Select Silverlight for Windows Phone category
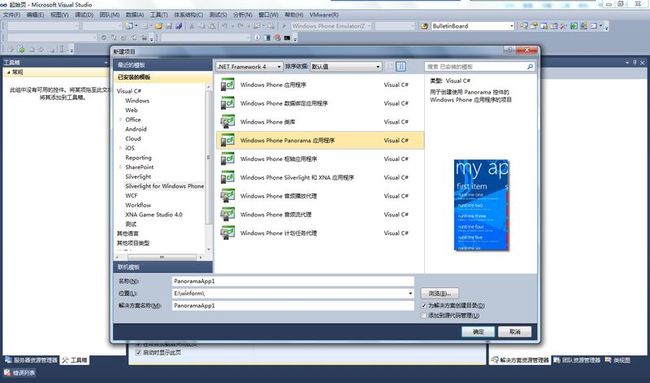 (x=164, y=186)
